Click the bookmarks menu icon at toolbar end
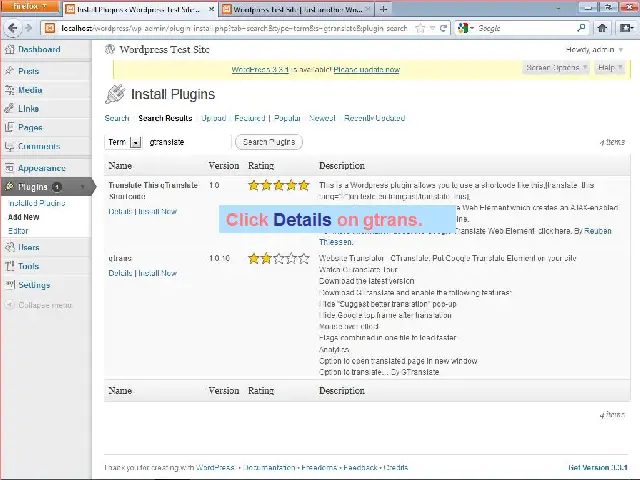The width and height of the screenshot is (640, 480). tap(626, 28)
